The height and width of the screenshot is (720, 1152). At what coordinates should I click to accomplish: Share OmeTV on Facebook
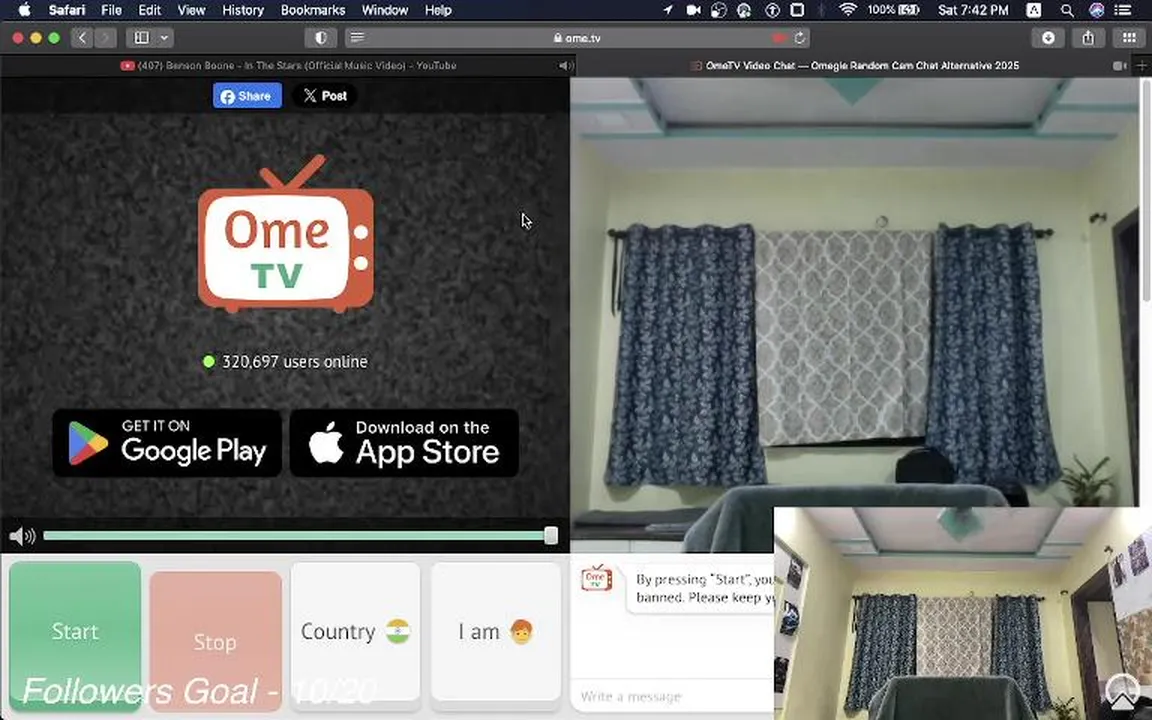click(x=247, y=96)
